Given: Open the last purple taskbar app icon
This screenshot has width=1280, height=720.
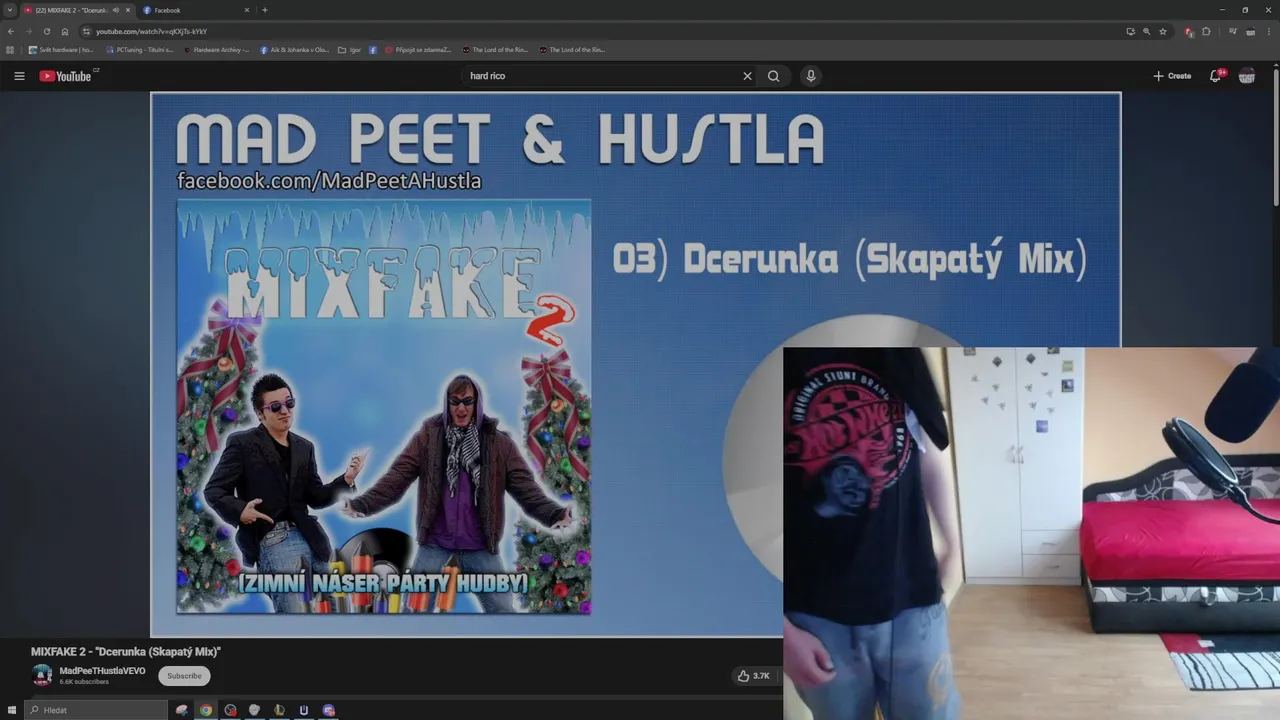Looking at the screenshot, I should (x=329, y=710).
